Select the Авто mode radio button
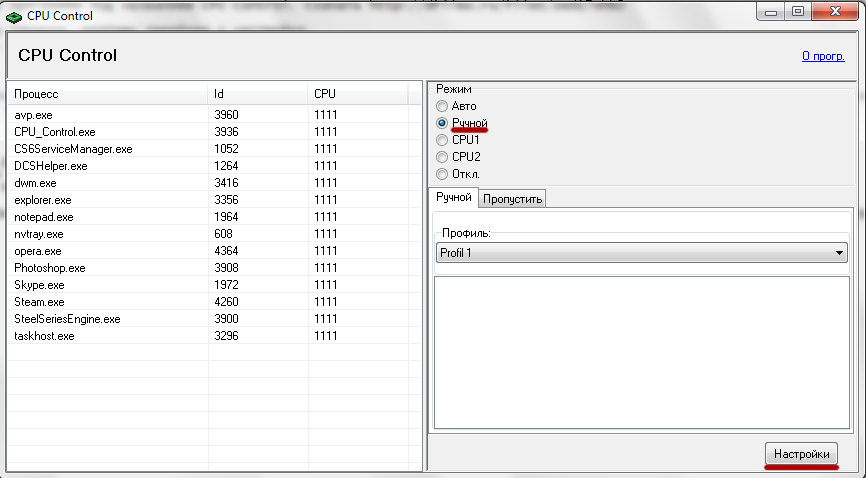 (x=442, y=106)
